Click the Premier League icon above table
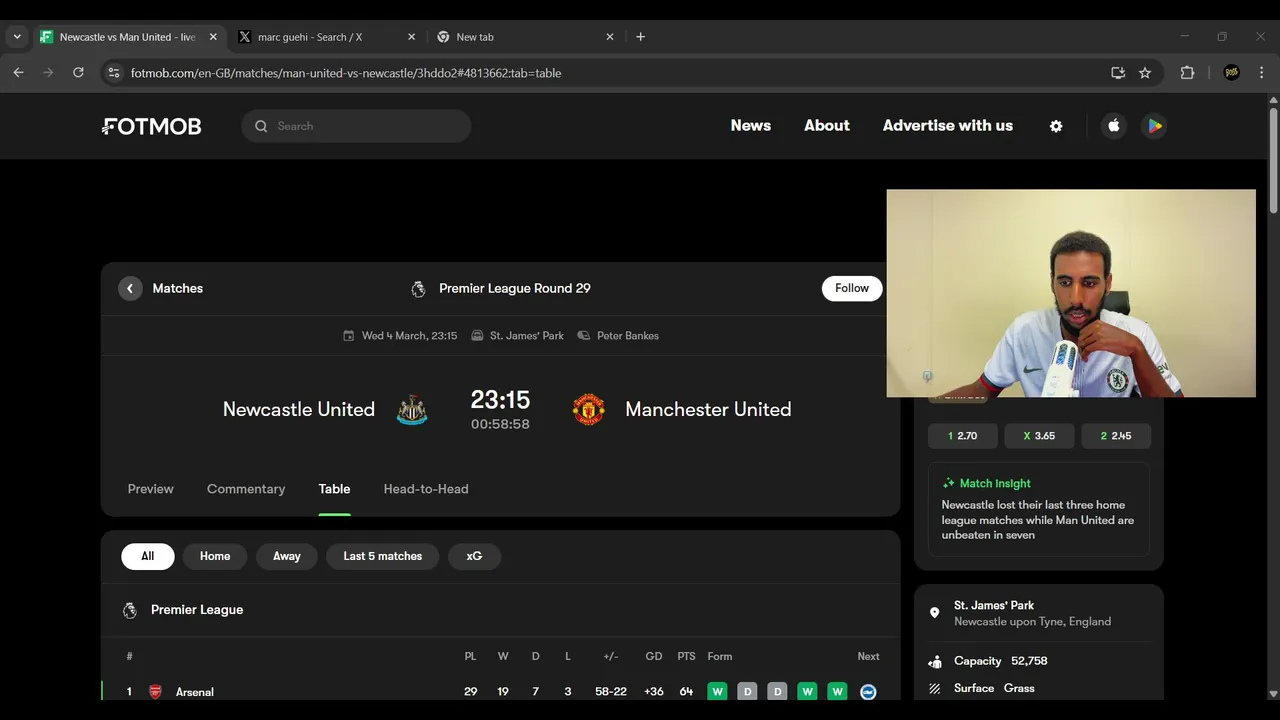The image size is (1280, 720). (130, 610)
